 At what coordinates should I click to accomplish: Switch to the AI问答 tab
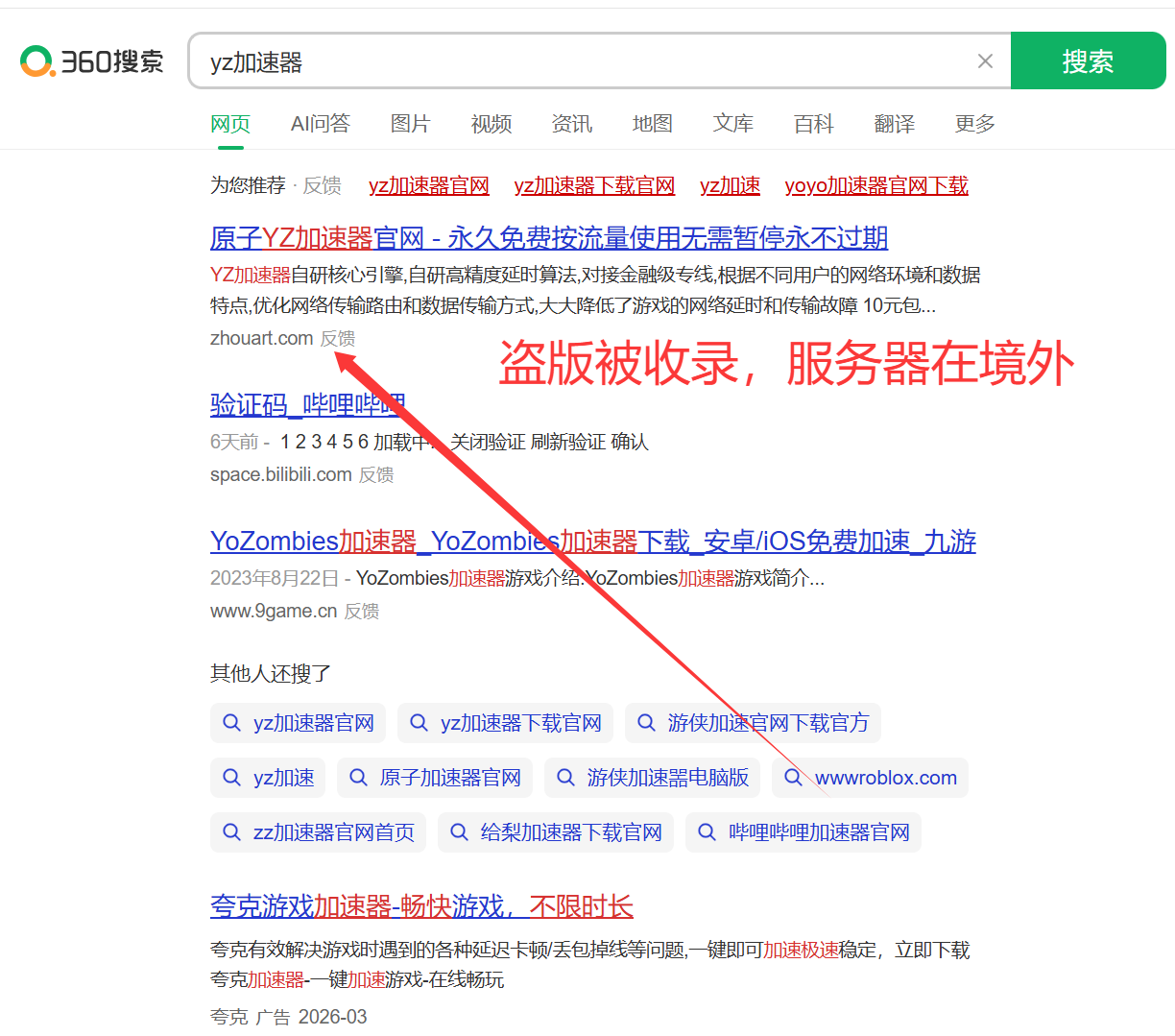321,124
